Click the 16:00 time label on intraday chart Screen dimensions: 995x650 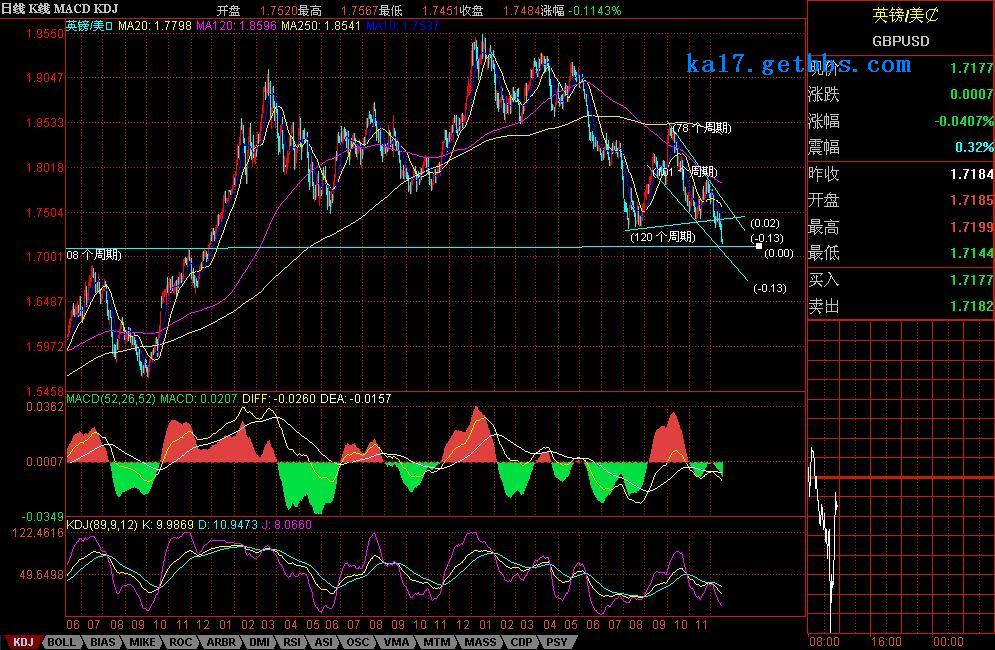coord(886,642)
